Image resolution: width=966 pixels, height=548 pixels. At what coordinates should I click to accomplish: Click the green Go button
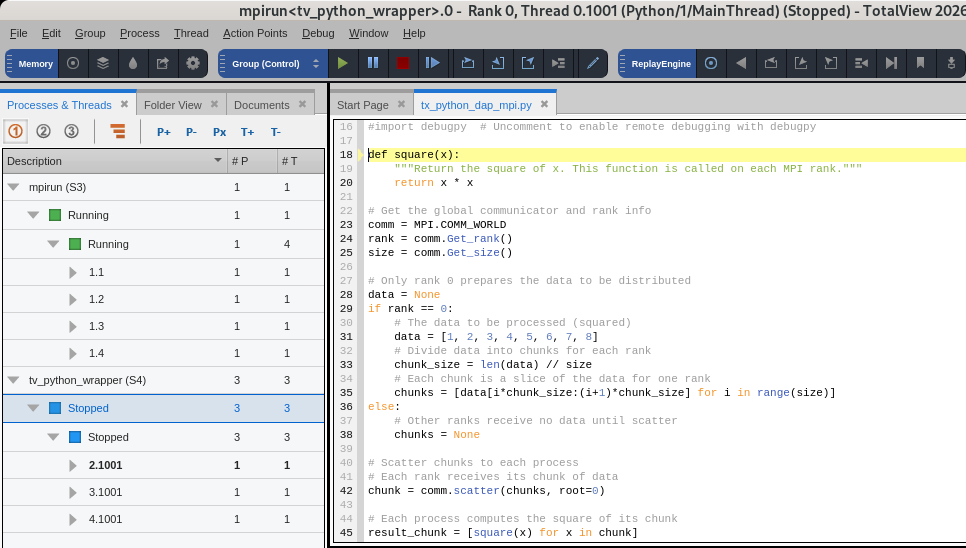(x=343, y=63)
